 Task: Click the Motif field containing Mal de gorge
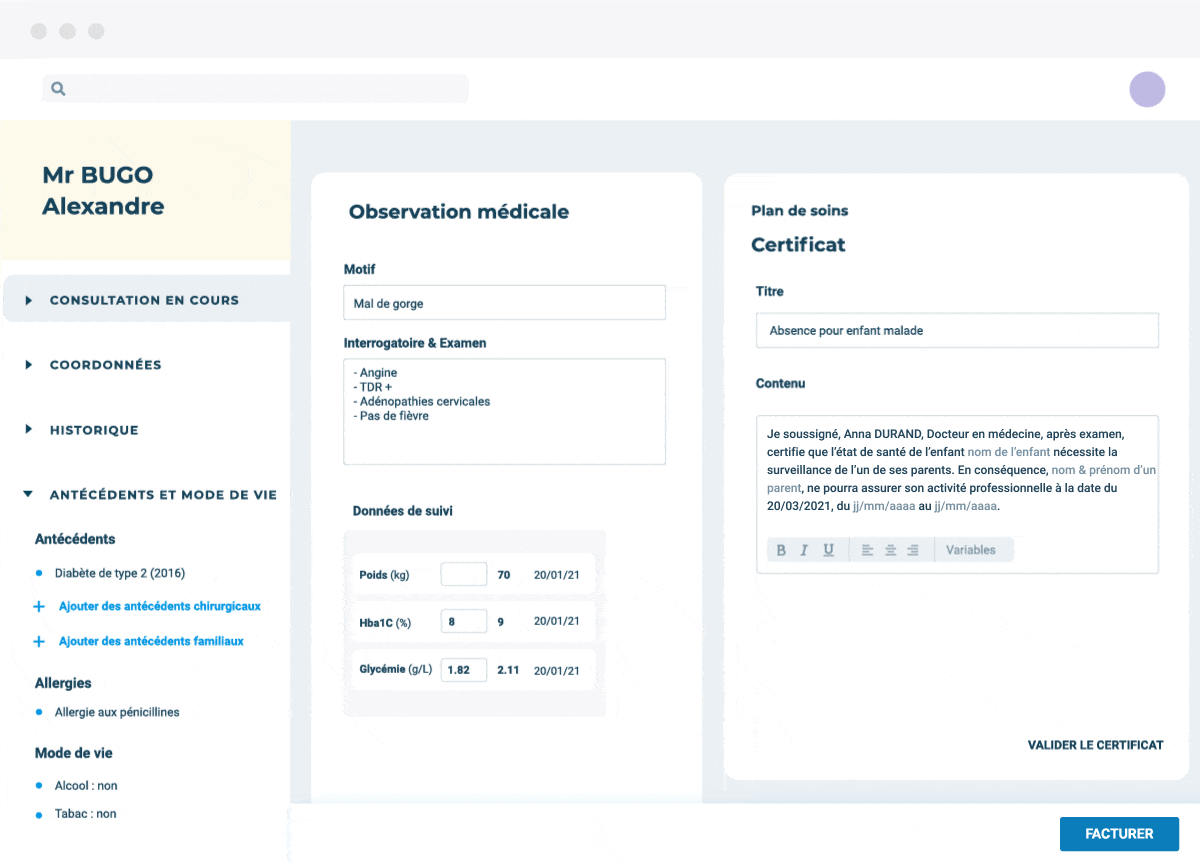tap(504, 303)
